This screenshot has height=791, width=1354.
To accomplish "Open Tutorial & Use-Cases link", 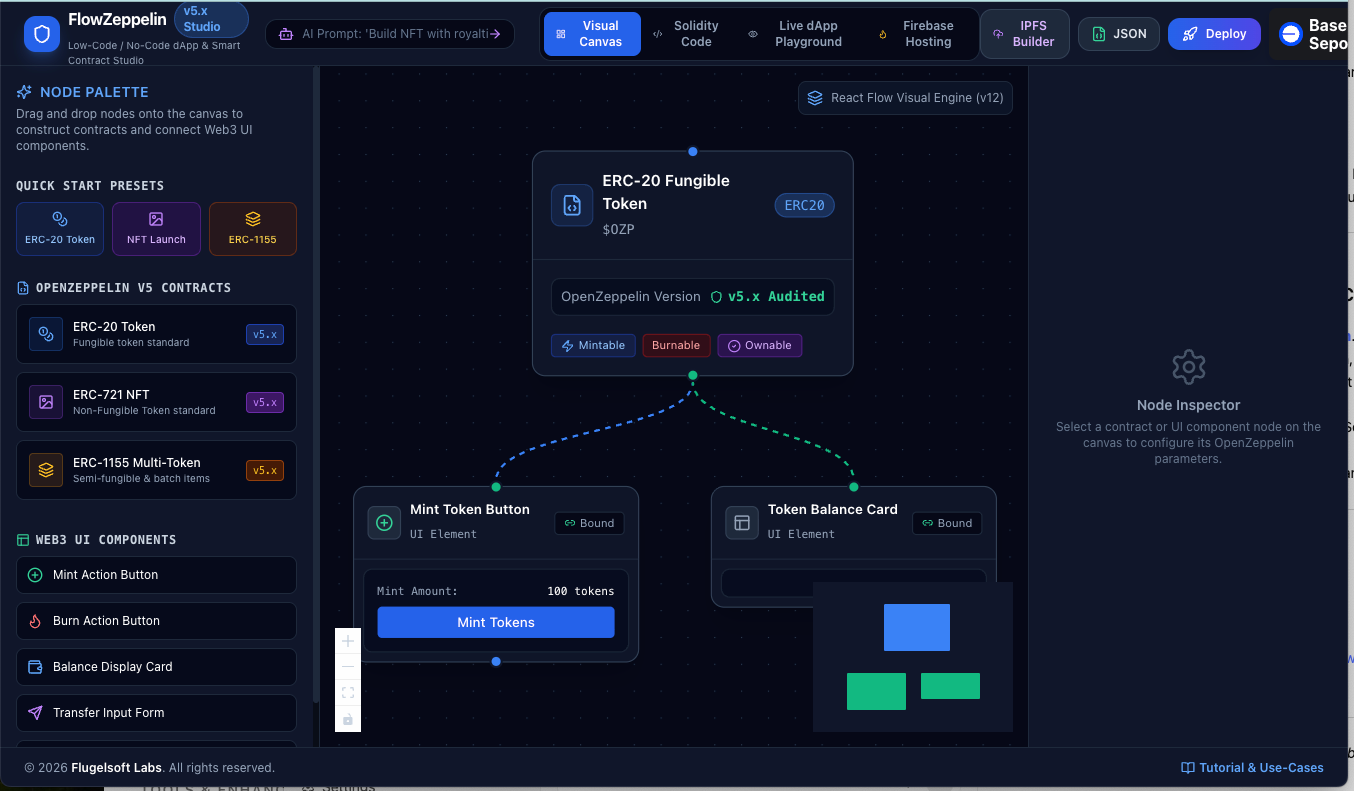I will (1252, 768).
